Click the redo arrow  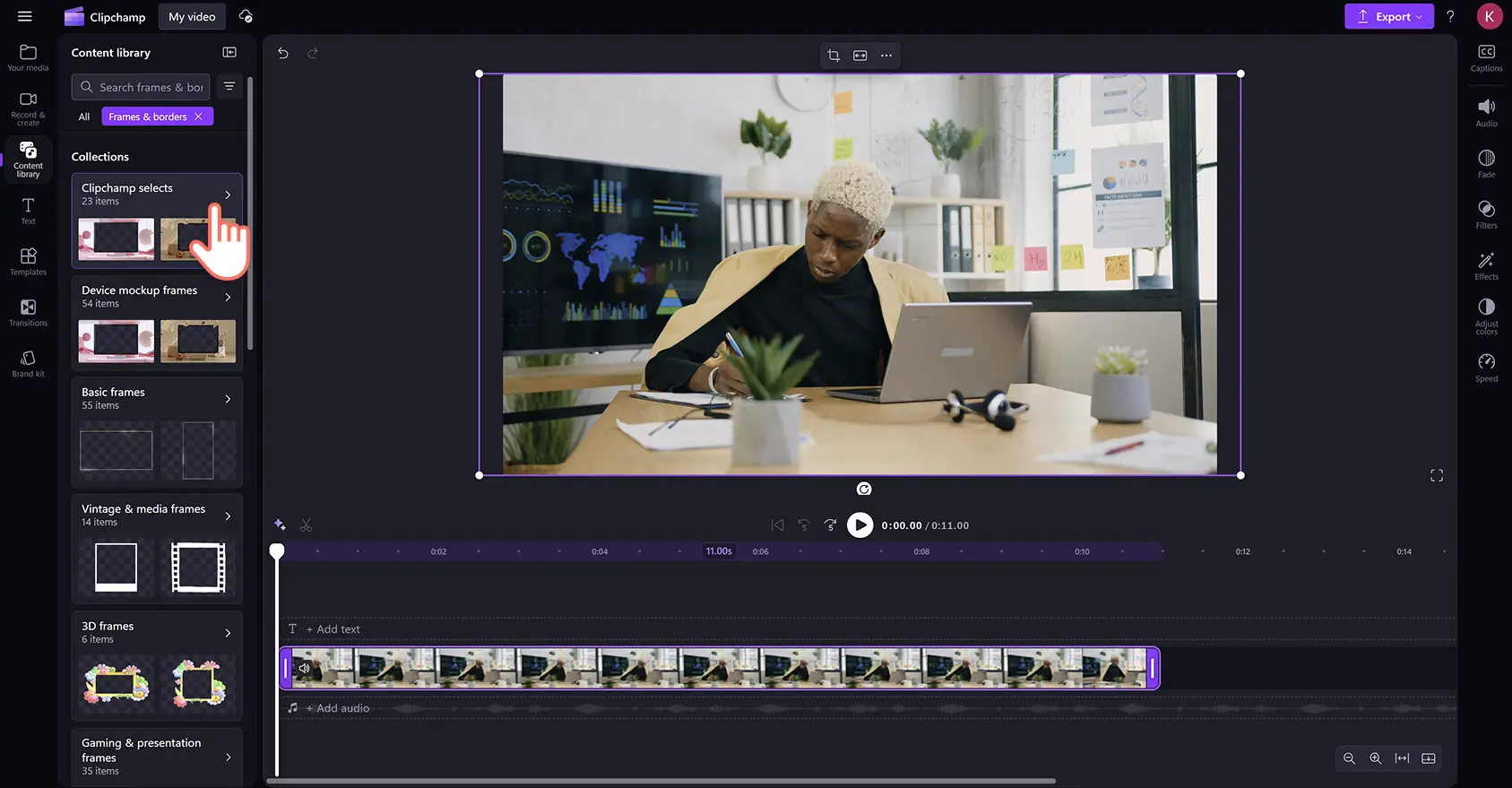point(313,54)
